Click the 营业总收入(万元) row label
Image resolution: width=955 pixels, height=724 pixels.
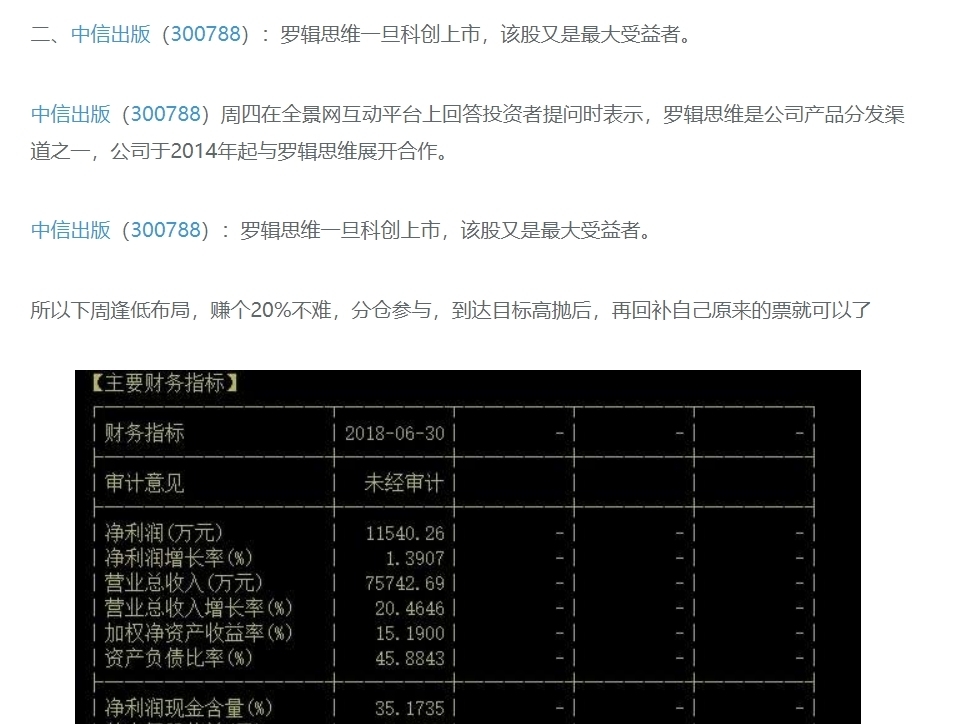click(x=183, y=583)
